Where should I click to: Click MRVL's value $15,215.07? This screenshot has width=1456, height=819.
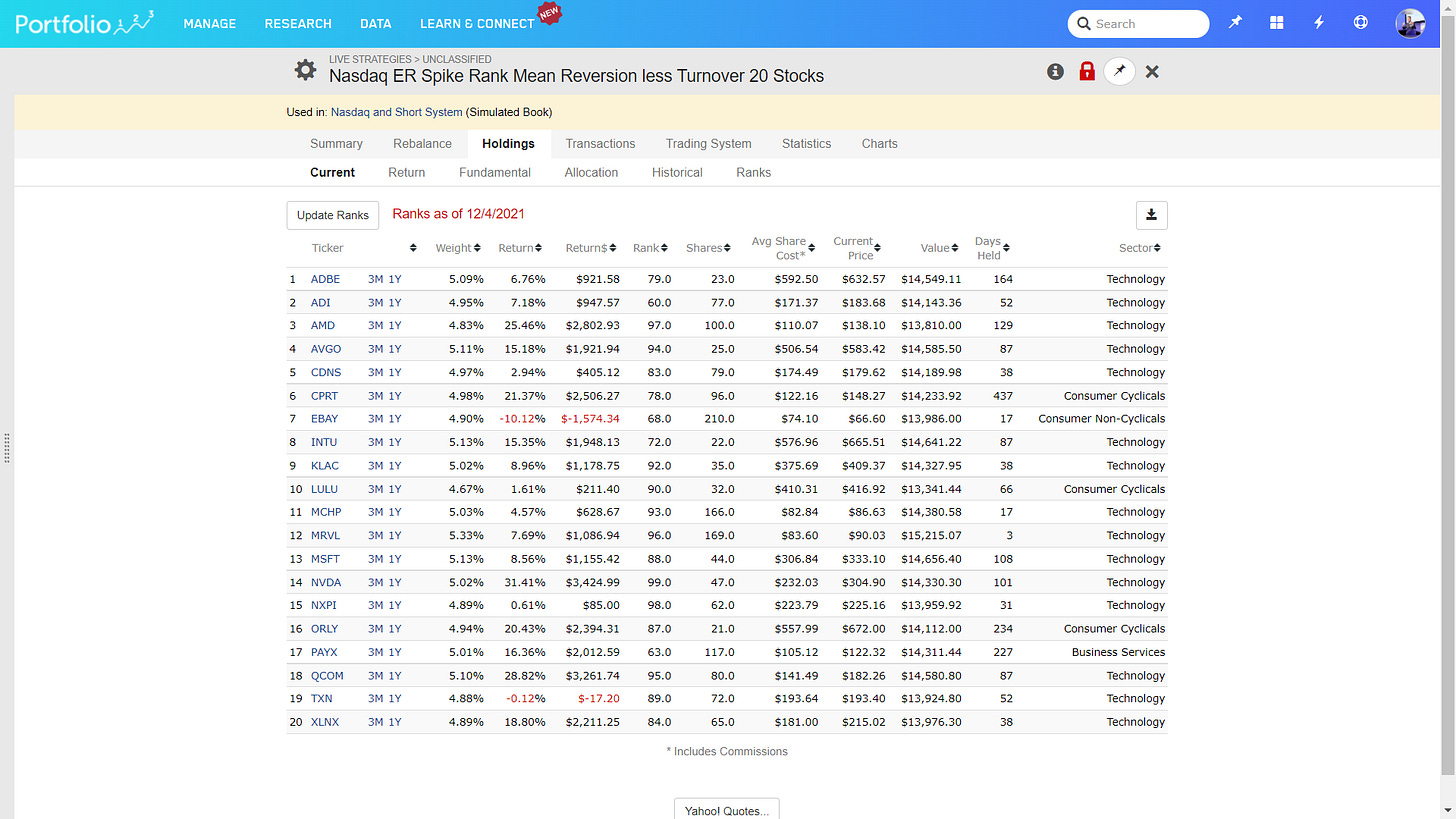point(931,536)
